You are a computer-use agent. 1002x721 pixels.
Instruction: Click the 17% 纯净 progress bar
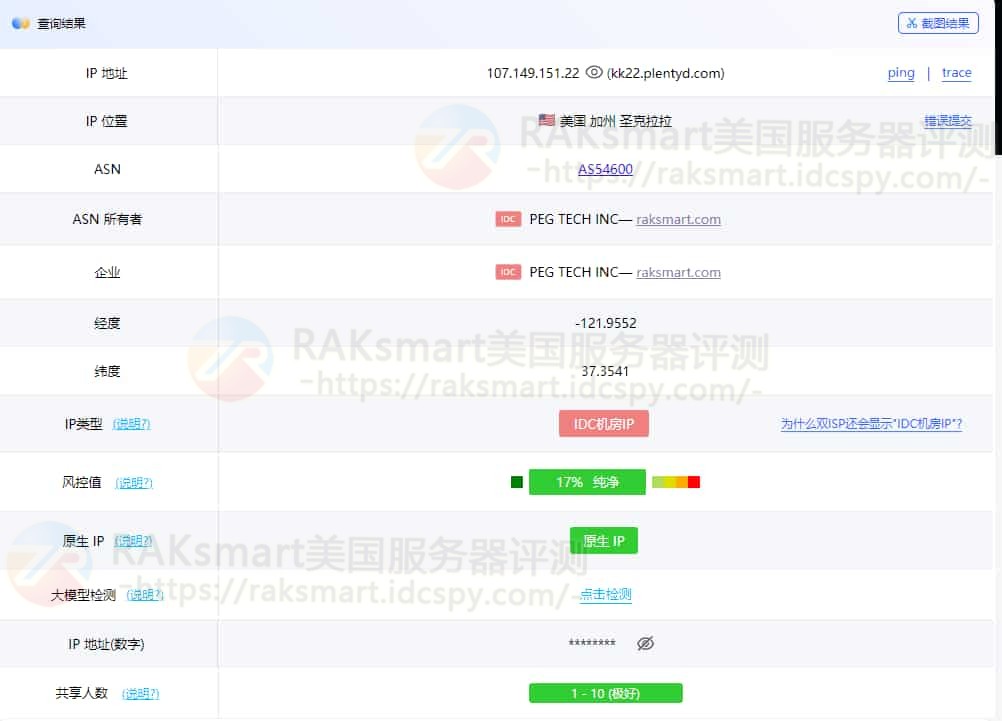point(588,481)
